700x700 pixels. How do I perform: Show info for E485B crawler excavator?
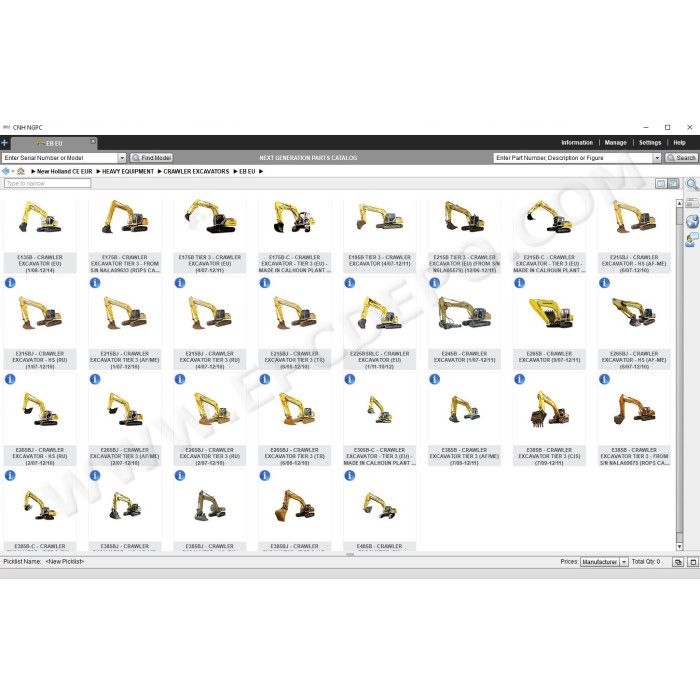350,475
